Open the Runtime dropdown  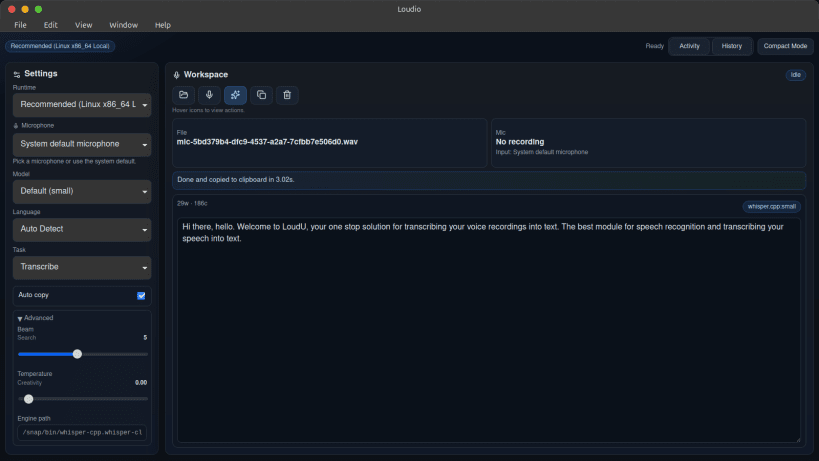point(82,105)
